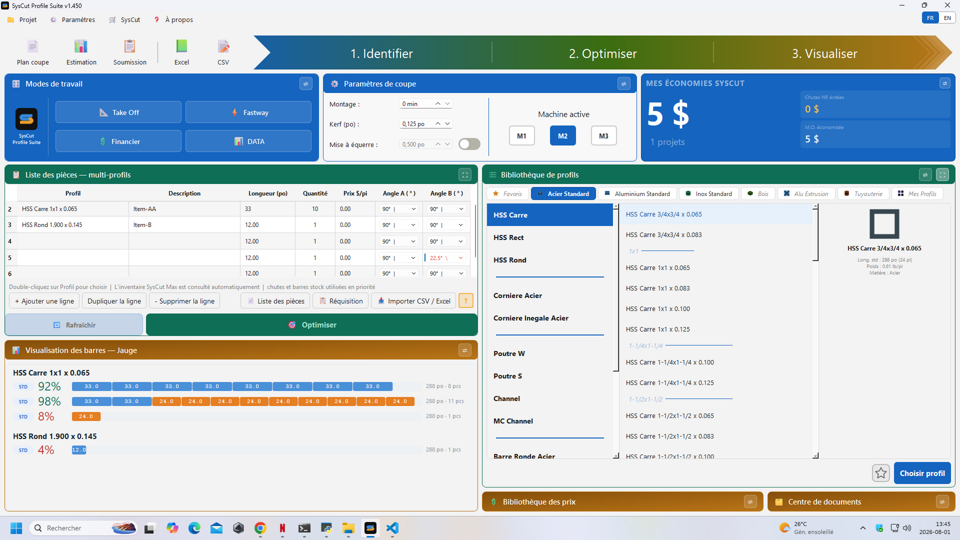The height and width of the screenshot is (540, 960).
Task: Switch interface language to EN
Action: (947, 18)
